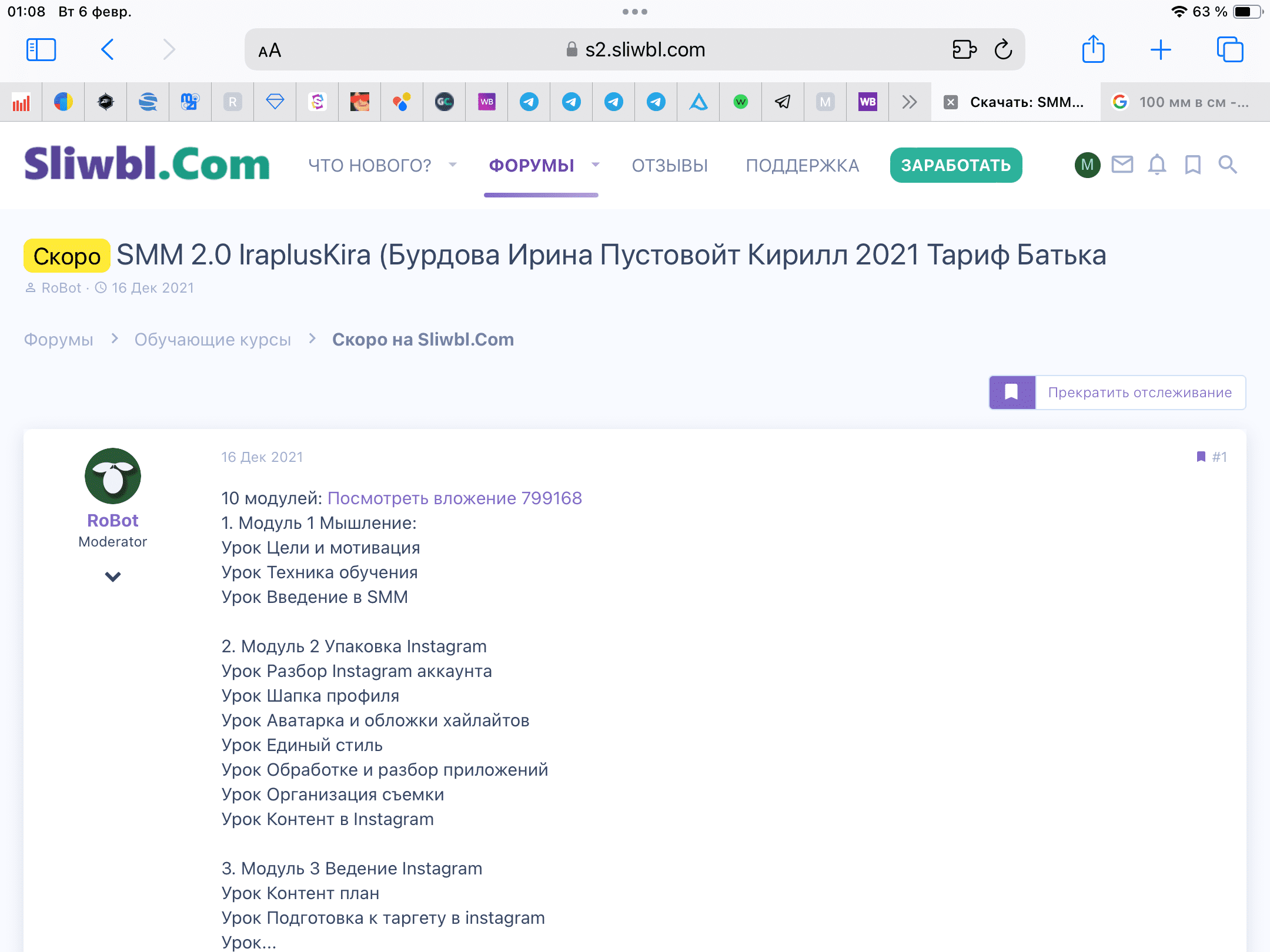This screenshot has width=1270, height=952.
Task: Open the three-dot multitasking menu at top
Action: click(x=635, y=12)
